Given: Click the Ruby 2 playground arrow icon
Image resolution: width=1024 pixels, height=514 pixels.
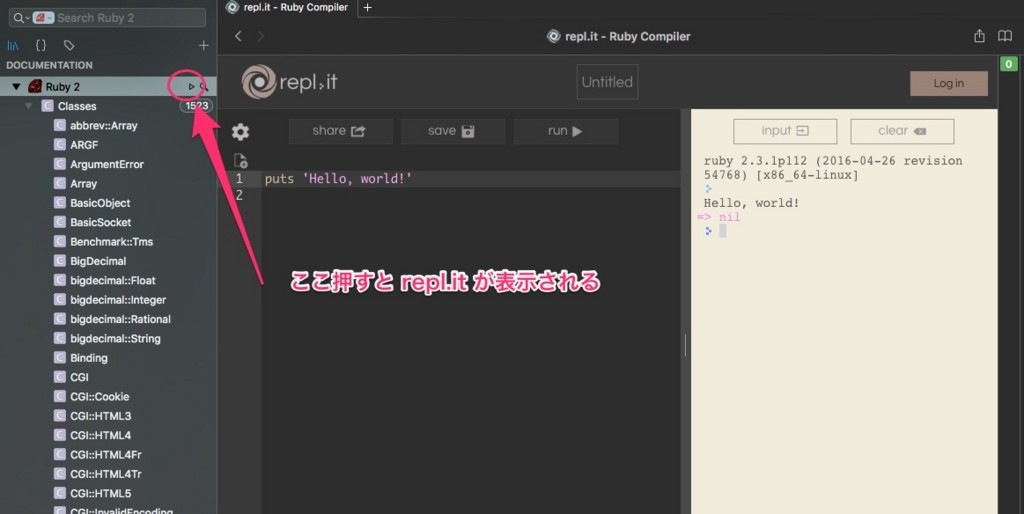Looking at the screenshot, I should [x=191, y=86].
